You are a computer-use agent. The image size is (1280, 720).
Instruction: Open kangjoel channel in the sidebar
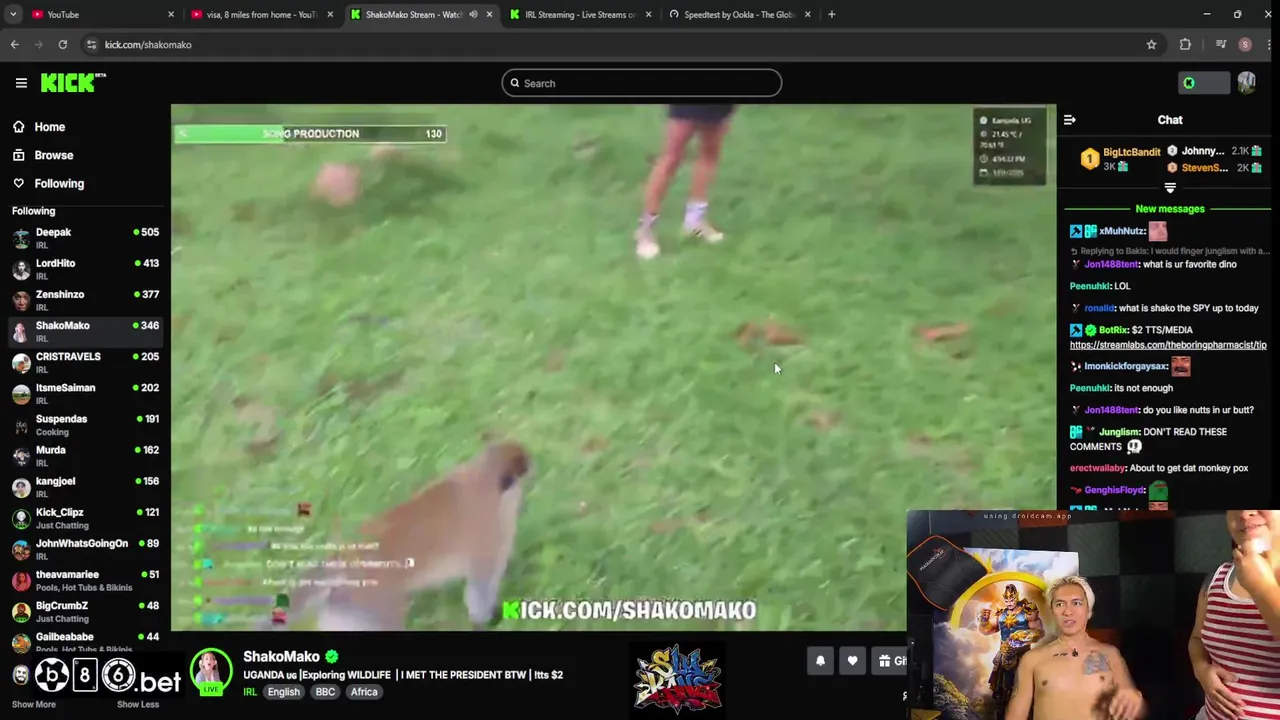[85, 487]
